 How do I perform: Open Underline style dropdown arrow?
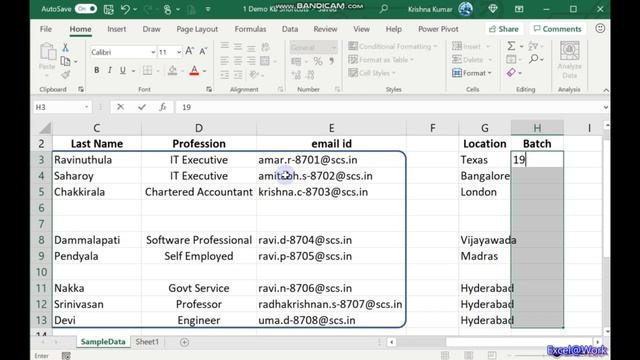click(x=133, y=71)
